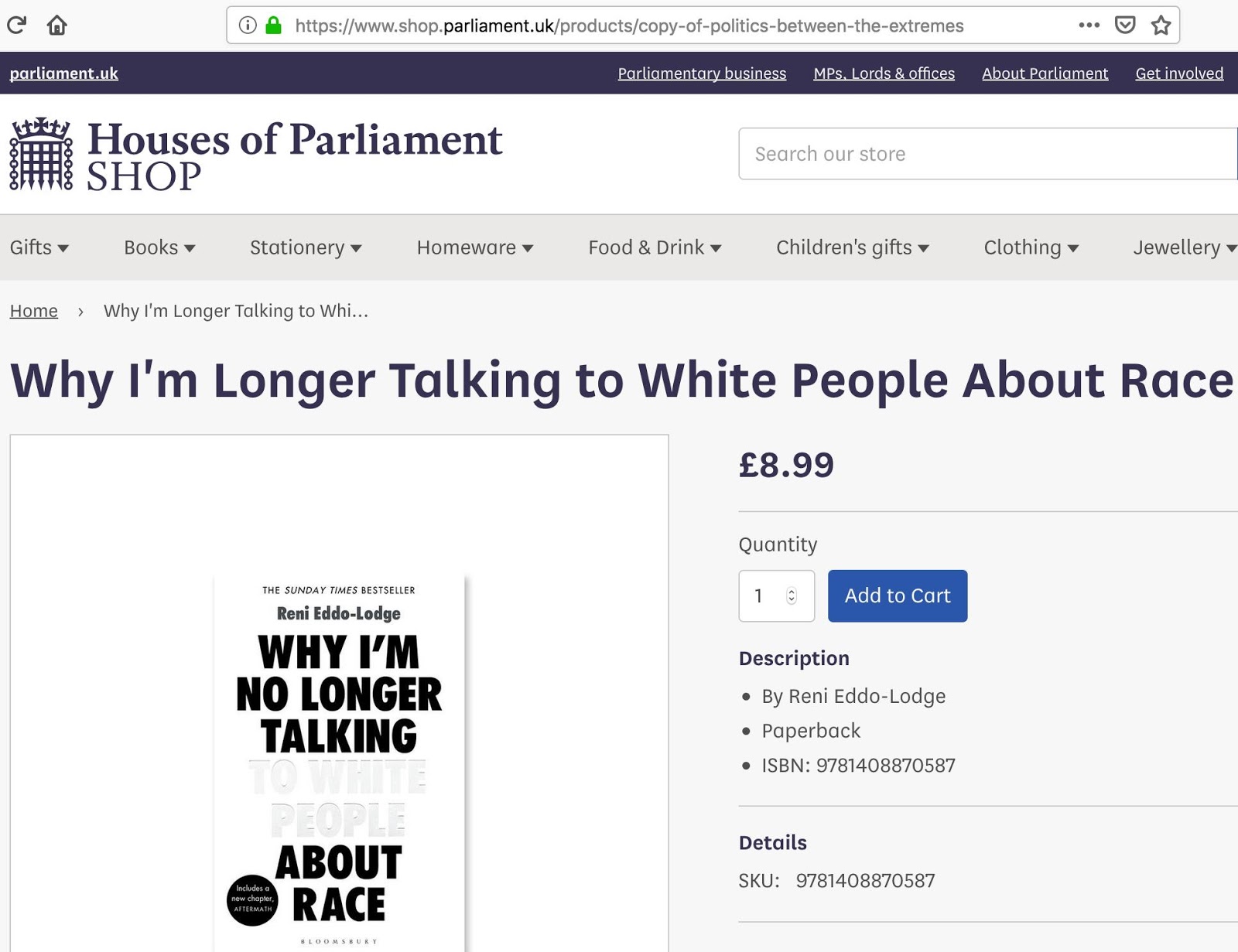Click the 'Paperback' description bullet
The height and width of the screenshot is (952, 1238).
tap(811, 731)
